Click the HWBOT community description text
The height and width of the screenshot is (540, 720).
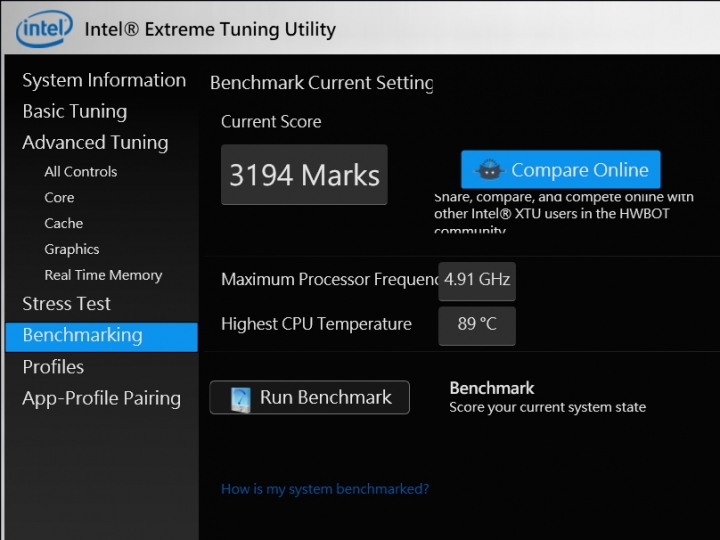[564, 214]
